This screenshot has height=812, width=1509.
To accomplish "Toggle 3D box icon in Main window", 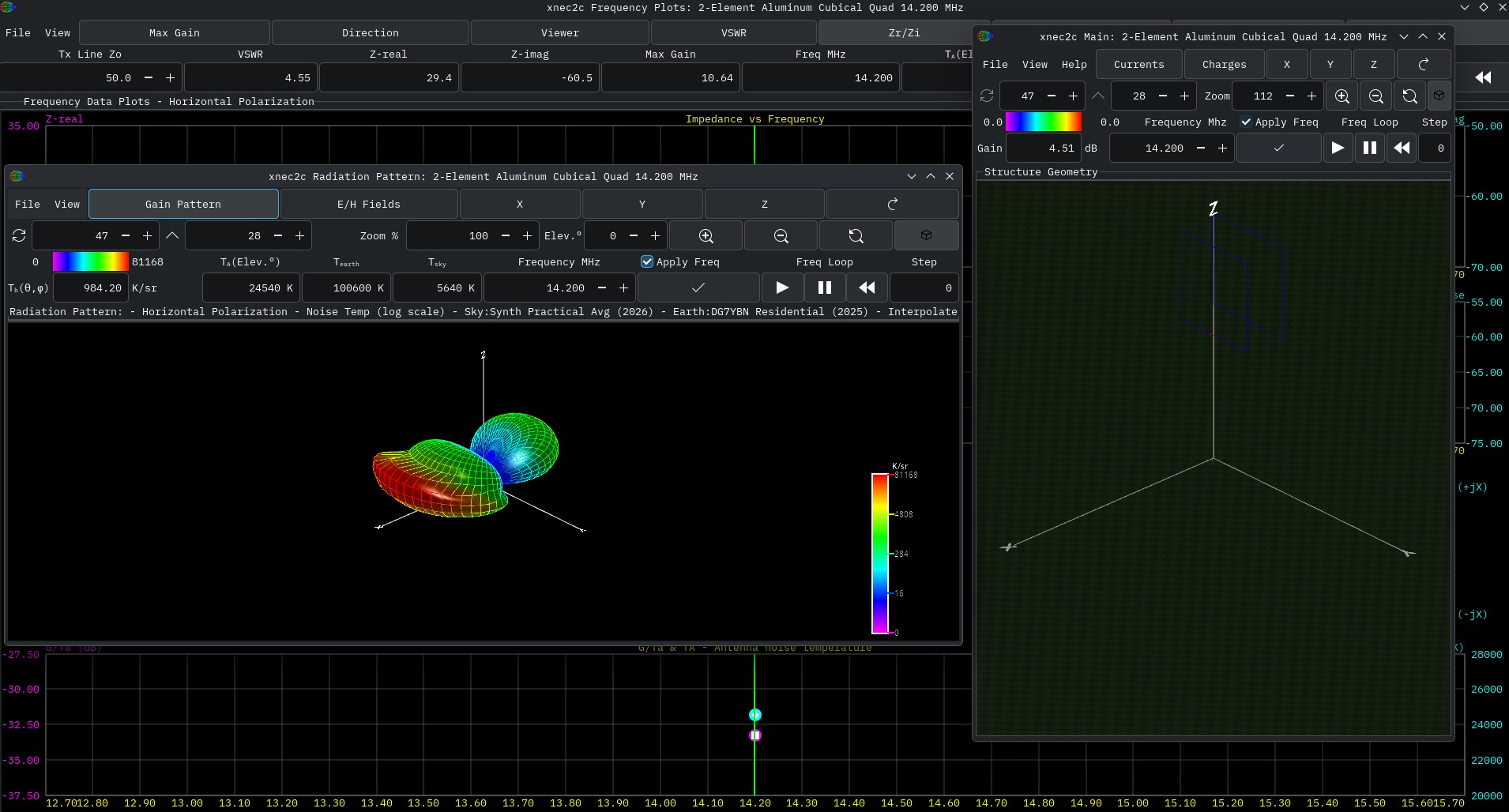I will click(x=1439, y=96).
